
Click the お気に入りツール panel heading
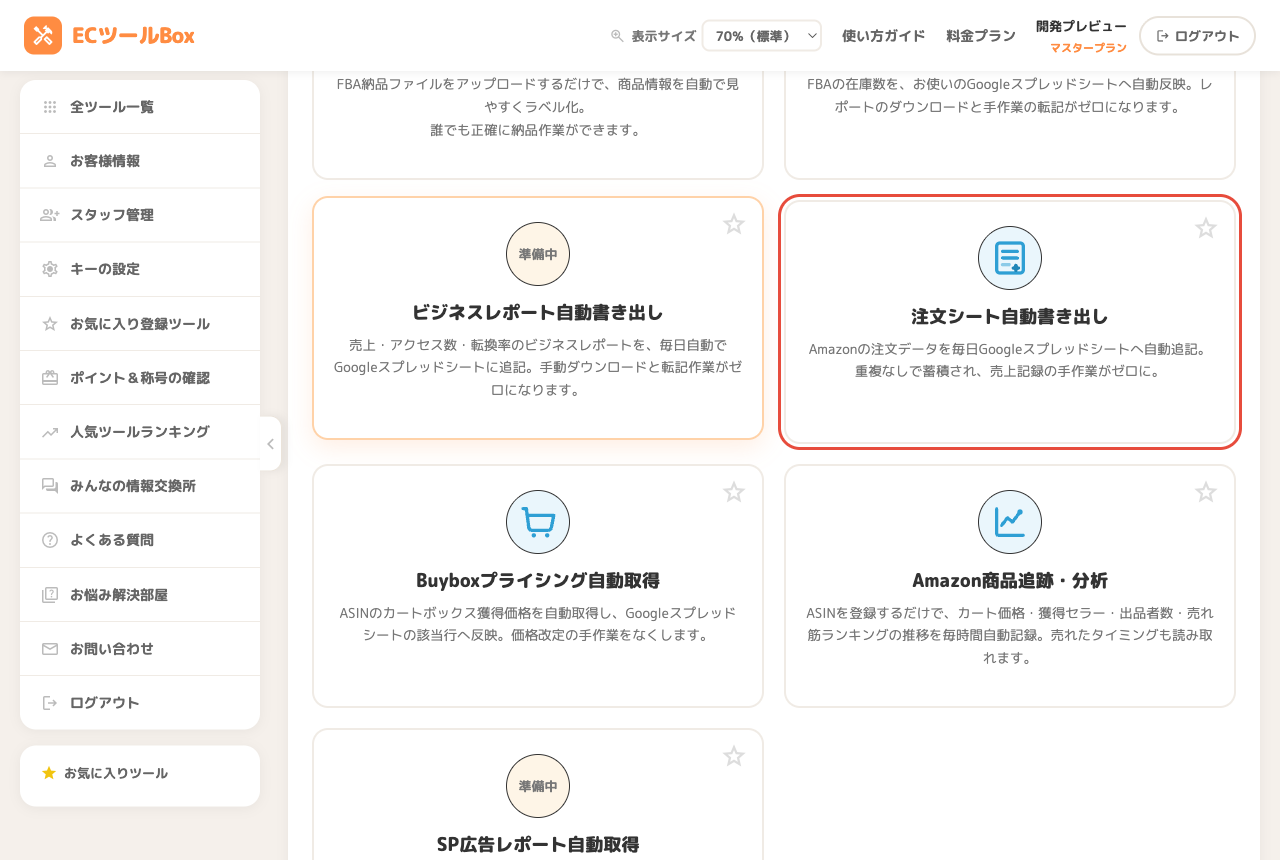click(116, 773)
